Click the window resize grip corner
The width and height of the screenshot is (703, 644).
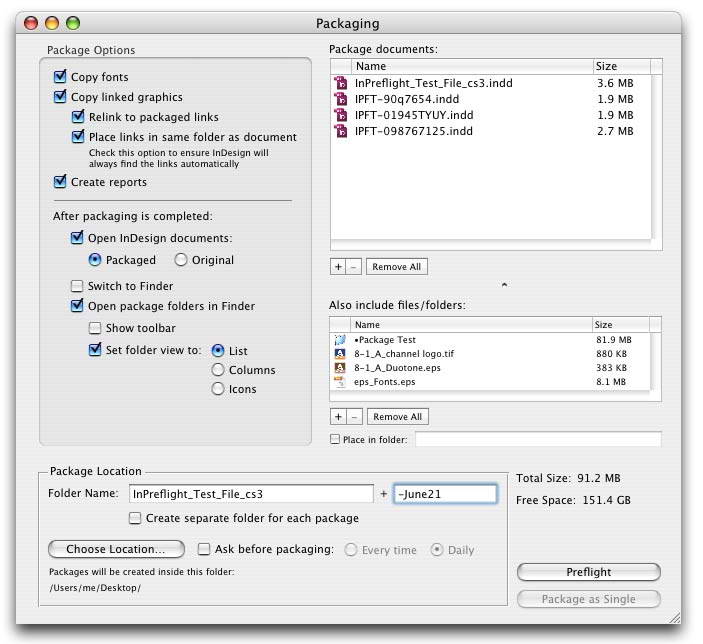pyautogui.click(x=674, y=618)
